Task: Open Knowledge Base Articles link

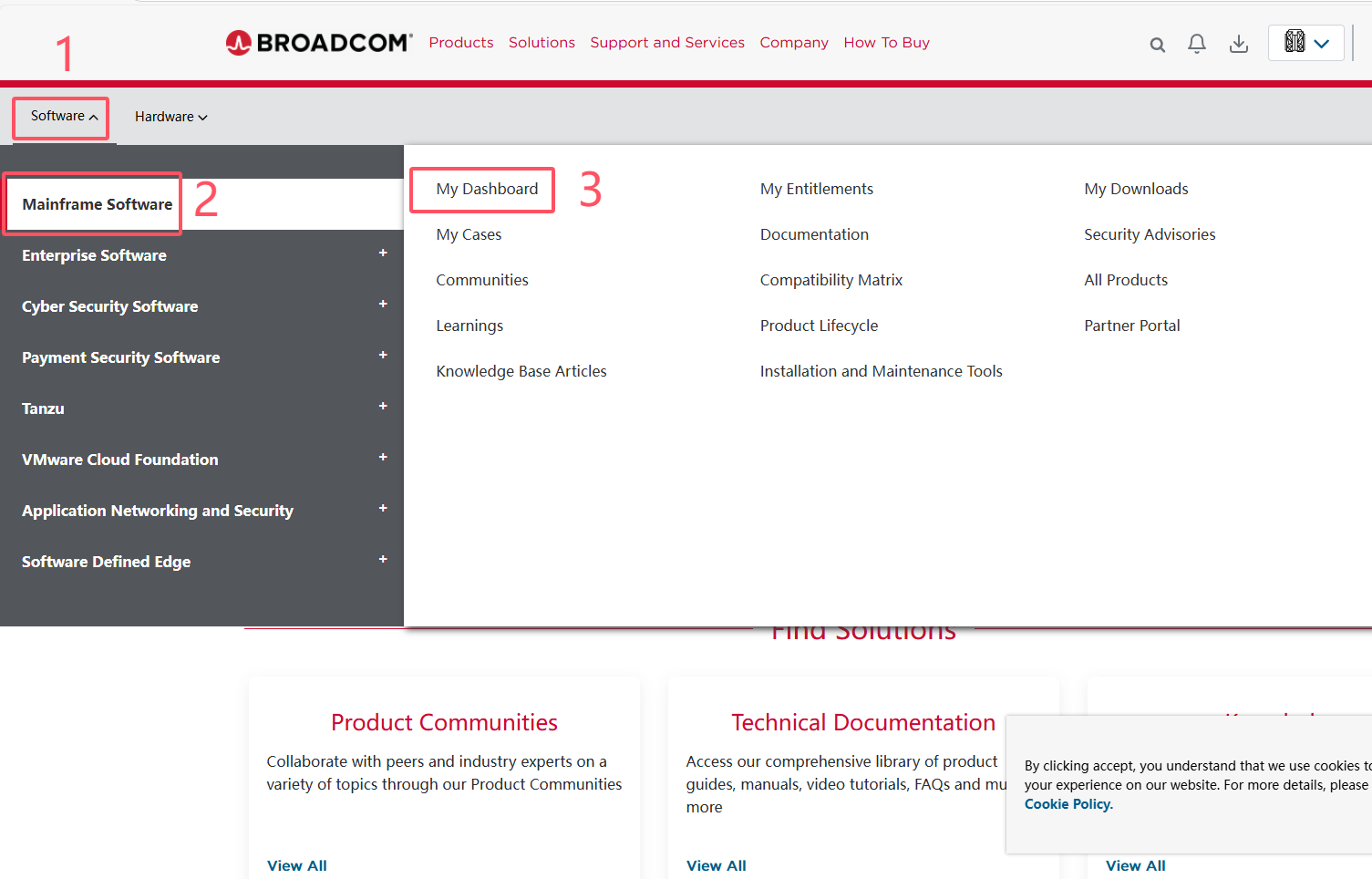Action: [521, 371]
